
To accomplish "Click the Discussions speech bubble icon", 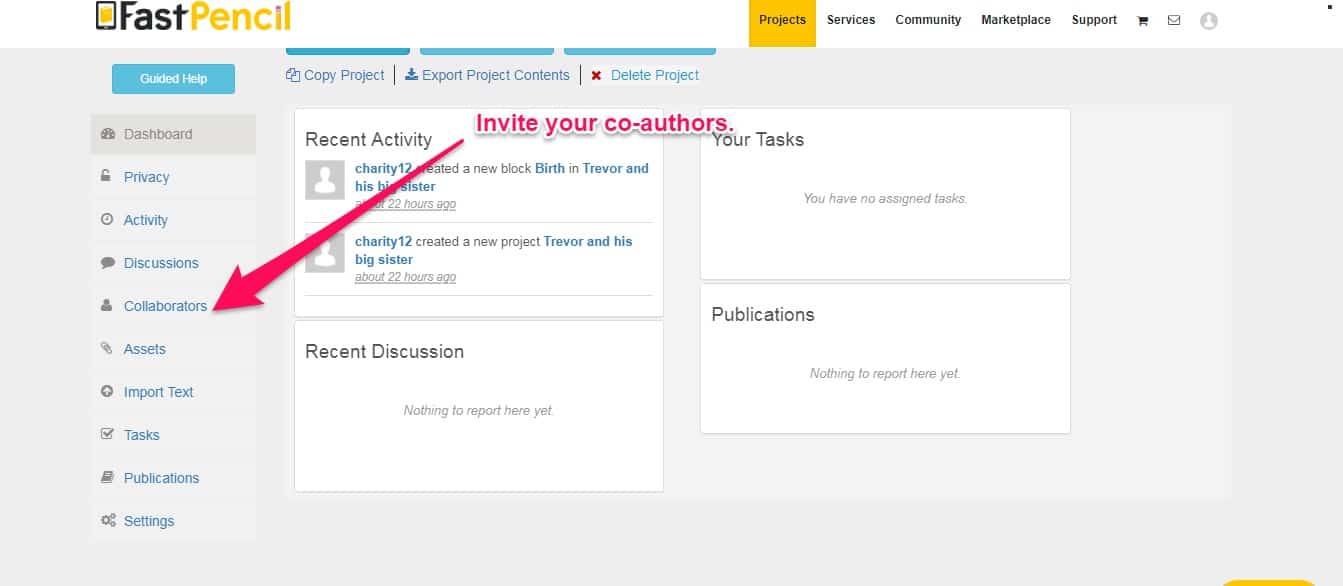I will tap(107, 263).
